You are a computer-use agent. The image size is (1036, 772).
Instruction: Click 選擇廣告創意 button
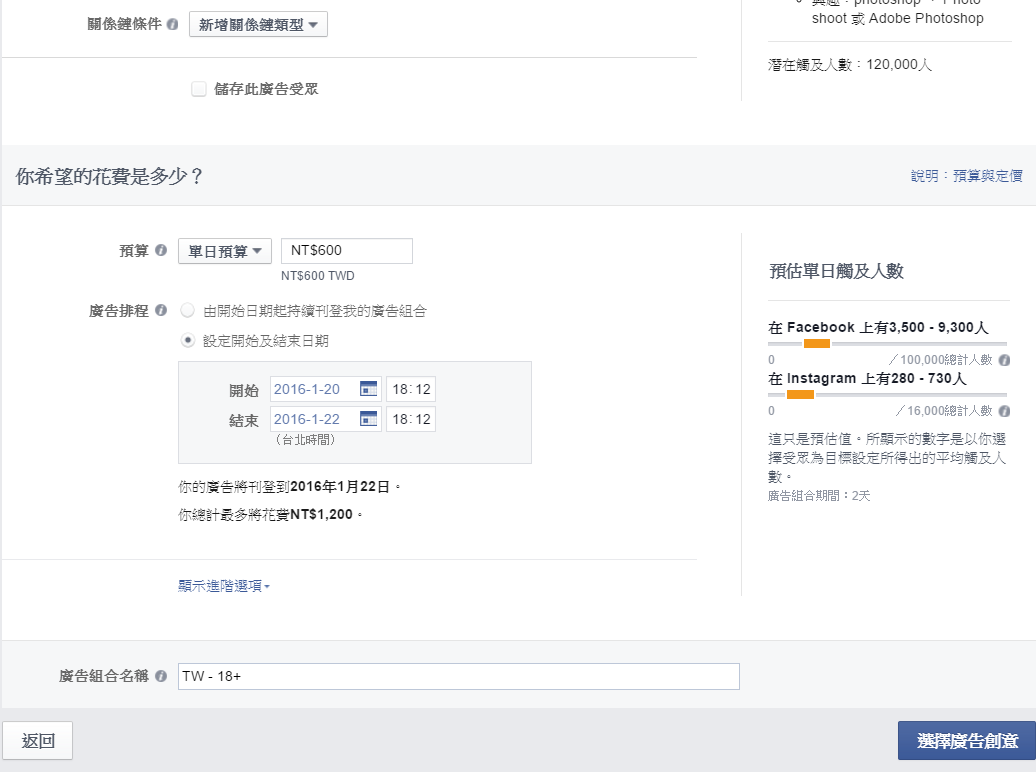click(966, 741)
